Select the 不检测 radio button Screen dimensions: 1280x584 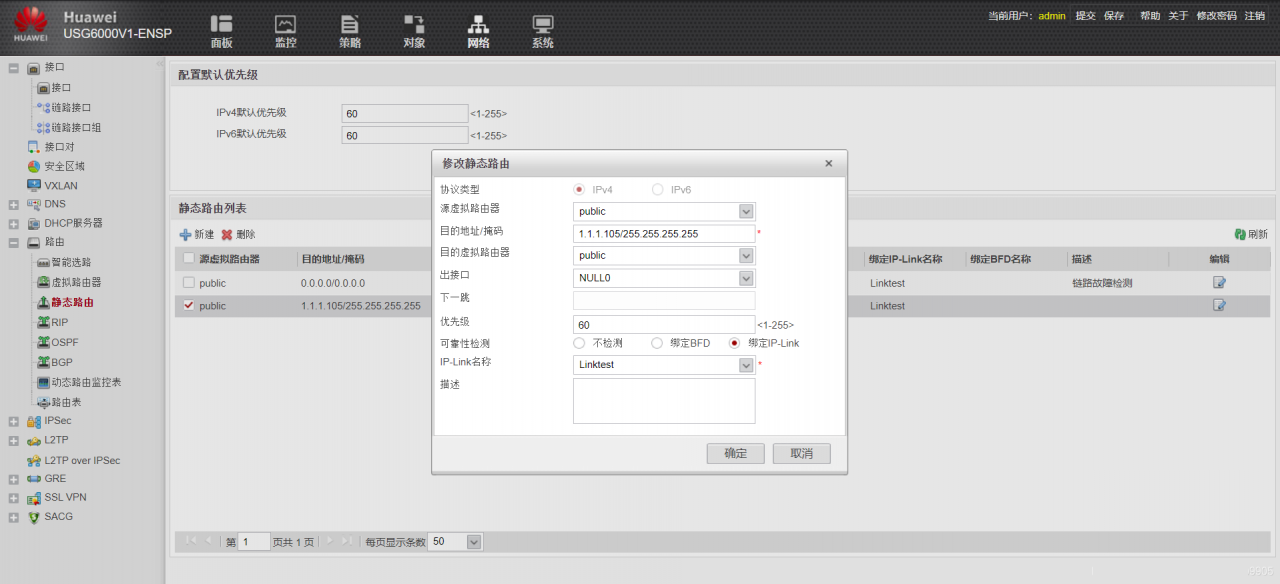coord(579,343)
